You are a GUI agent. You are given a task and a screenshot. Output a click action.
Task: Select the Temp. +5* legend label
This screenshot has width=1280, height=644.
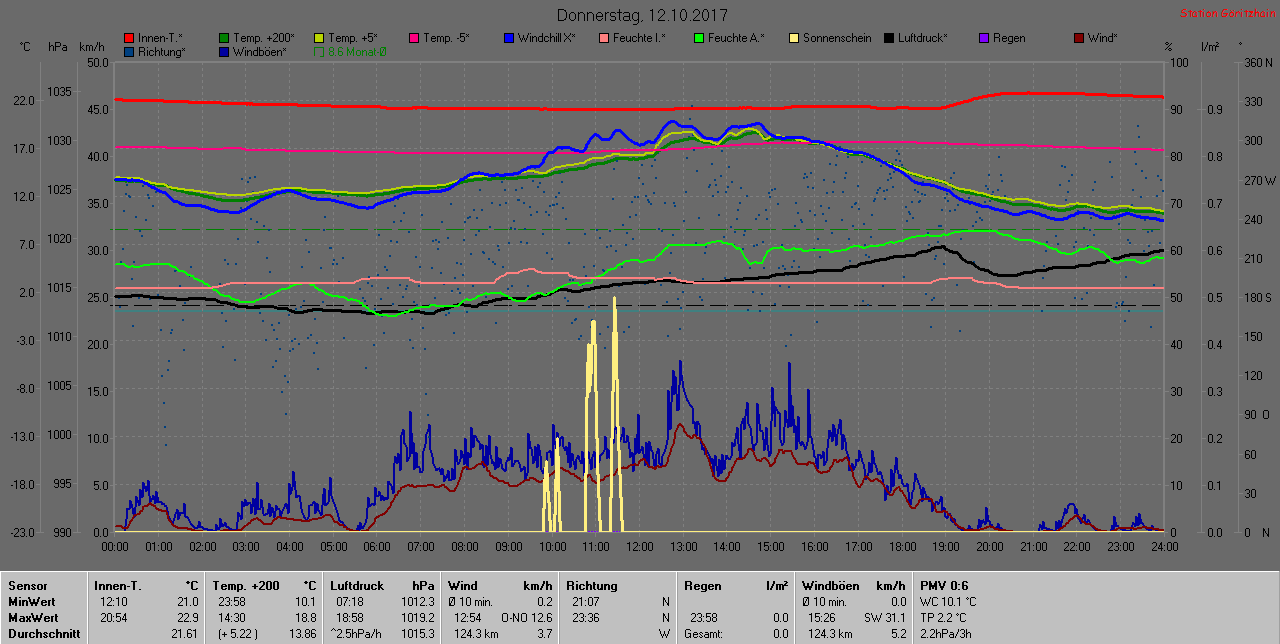353,38
